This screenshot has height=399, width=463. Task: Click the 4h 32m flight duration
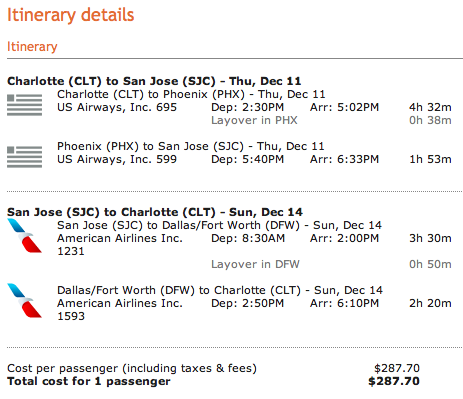click(430, 107)
